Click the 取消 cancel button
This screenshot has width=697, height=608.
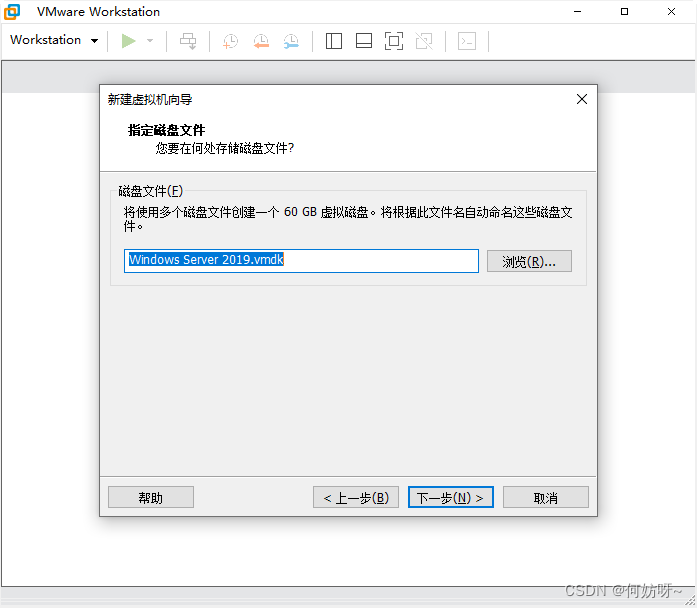coord(545,497)
